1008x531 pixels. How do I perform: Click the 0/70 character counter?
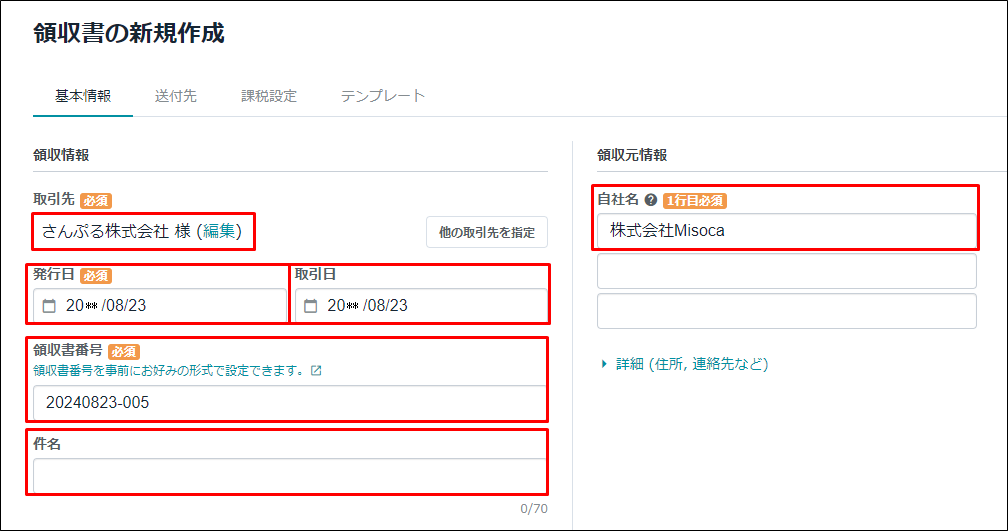[x=534, y=508]
